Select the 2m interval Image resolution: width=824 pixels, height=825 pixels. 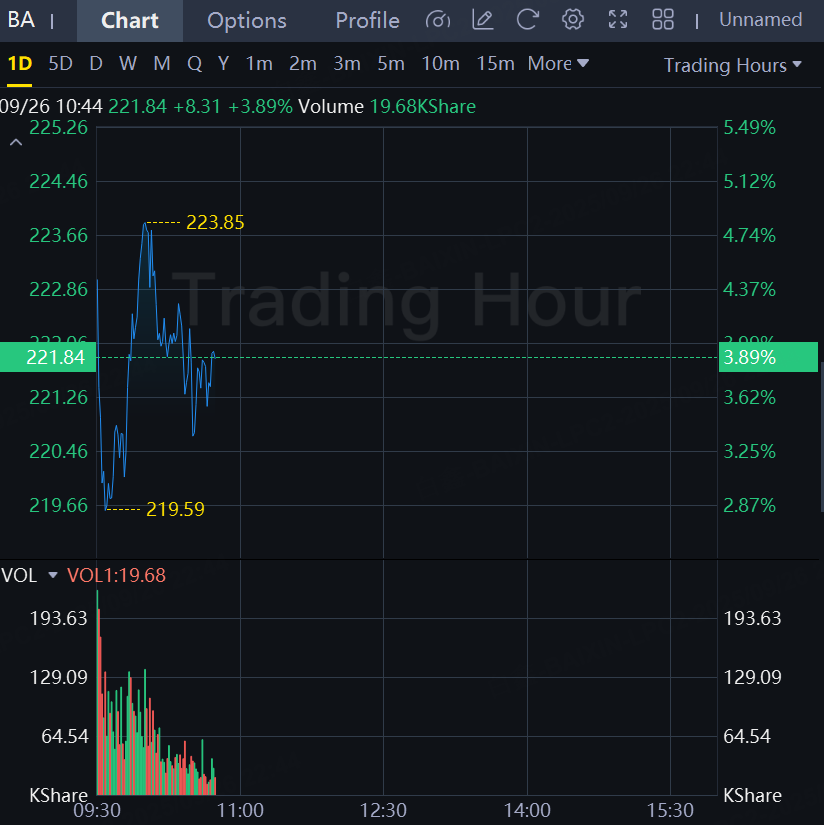(x=303, y=64)
